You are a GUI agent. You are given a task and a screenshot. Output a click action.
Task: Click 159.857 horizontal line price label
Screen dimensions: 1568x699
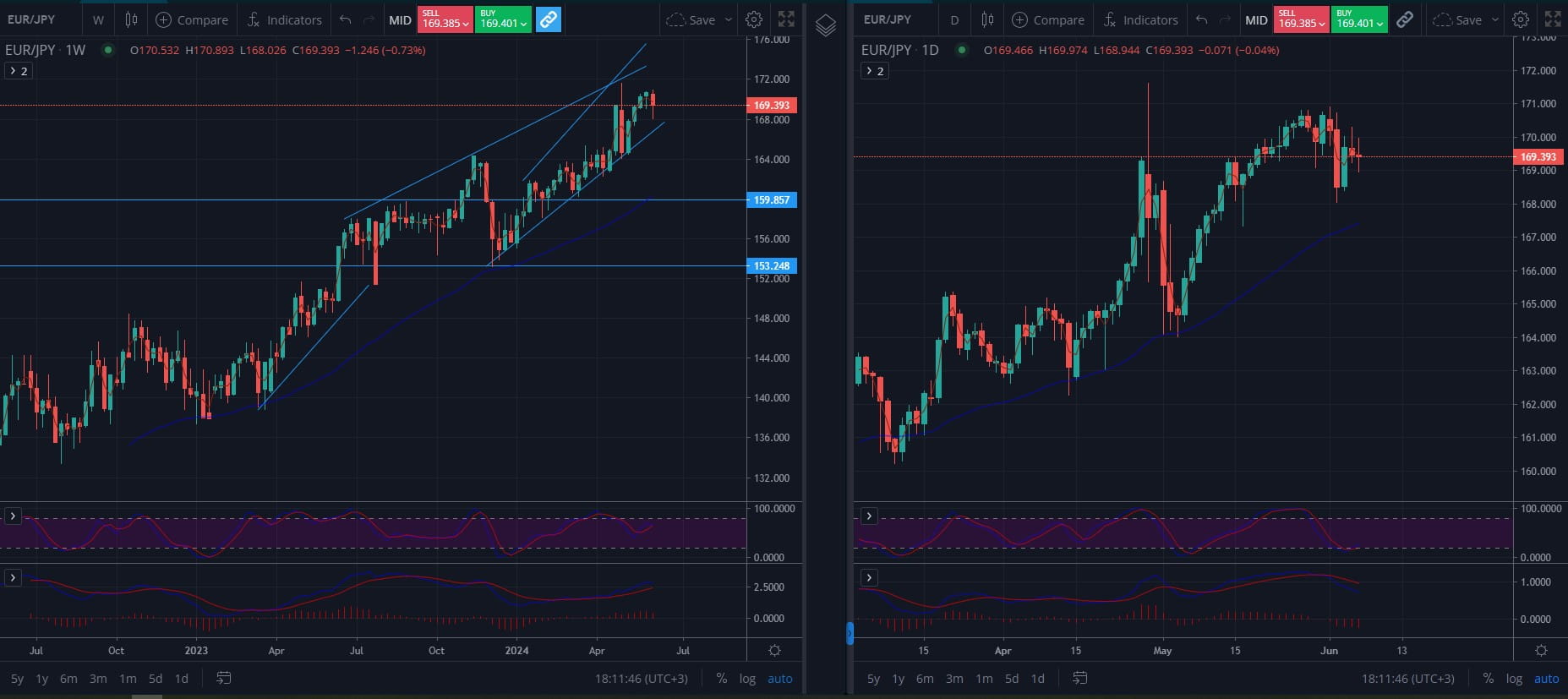(771, 200)
